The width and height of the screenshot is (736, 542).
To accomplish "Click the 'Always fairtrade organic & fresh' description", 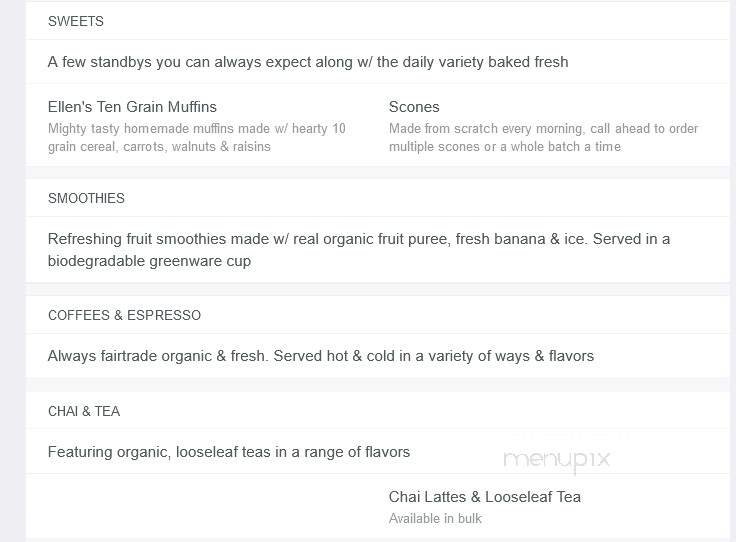I will point(321,356).
